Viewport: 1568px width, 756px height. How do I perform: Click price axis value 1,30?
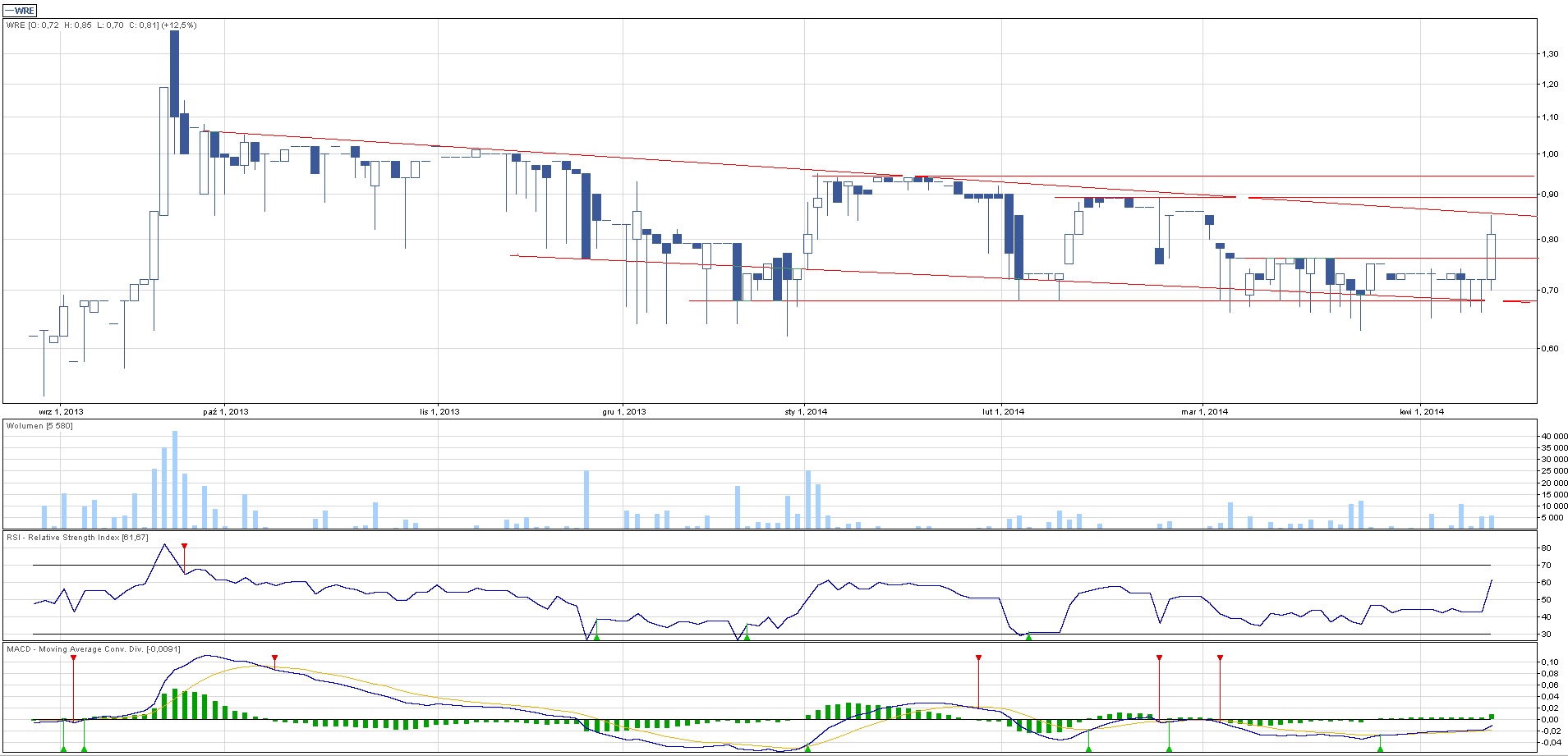tap(1550, 54)
